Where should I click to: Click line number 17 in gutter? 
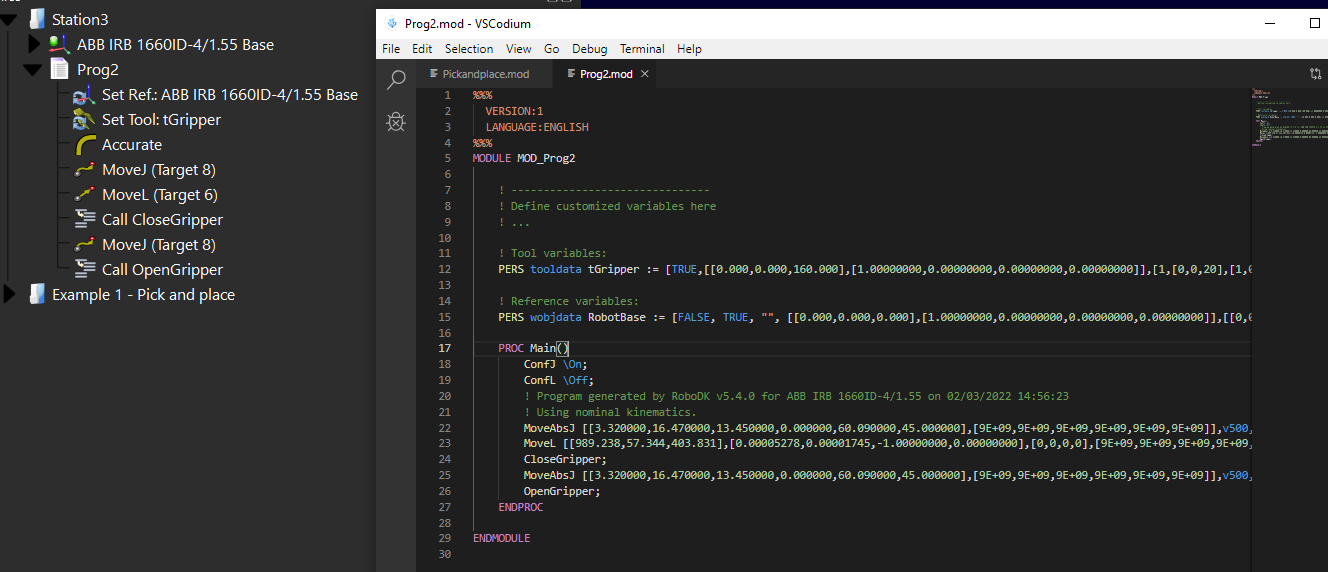click(x=444, y=348)
